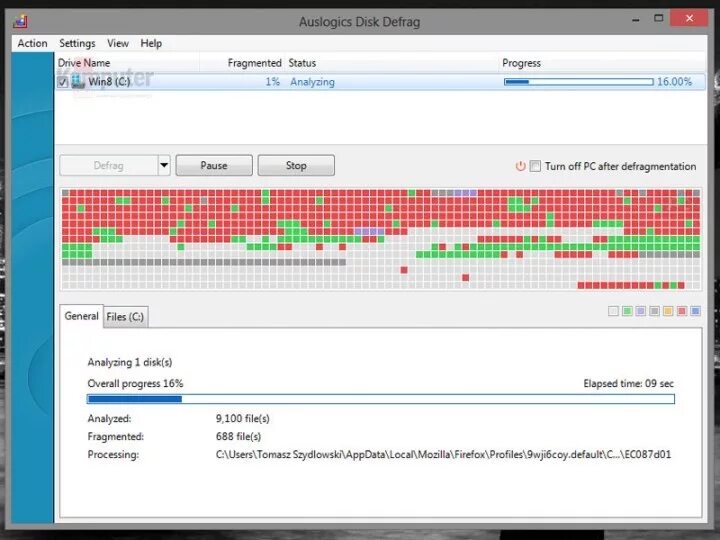Image resolution: width=720 pixels, height=540 pixels.
Task: Open the Action menu
Action: coord(32,43)
